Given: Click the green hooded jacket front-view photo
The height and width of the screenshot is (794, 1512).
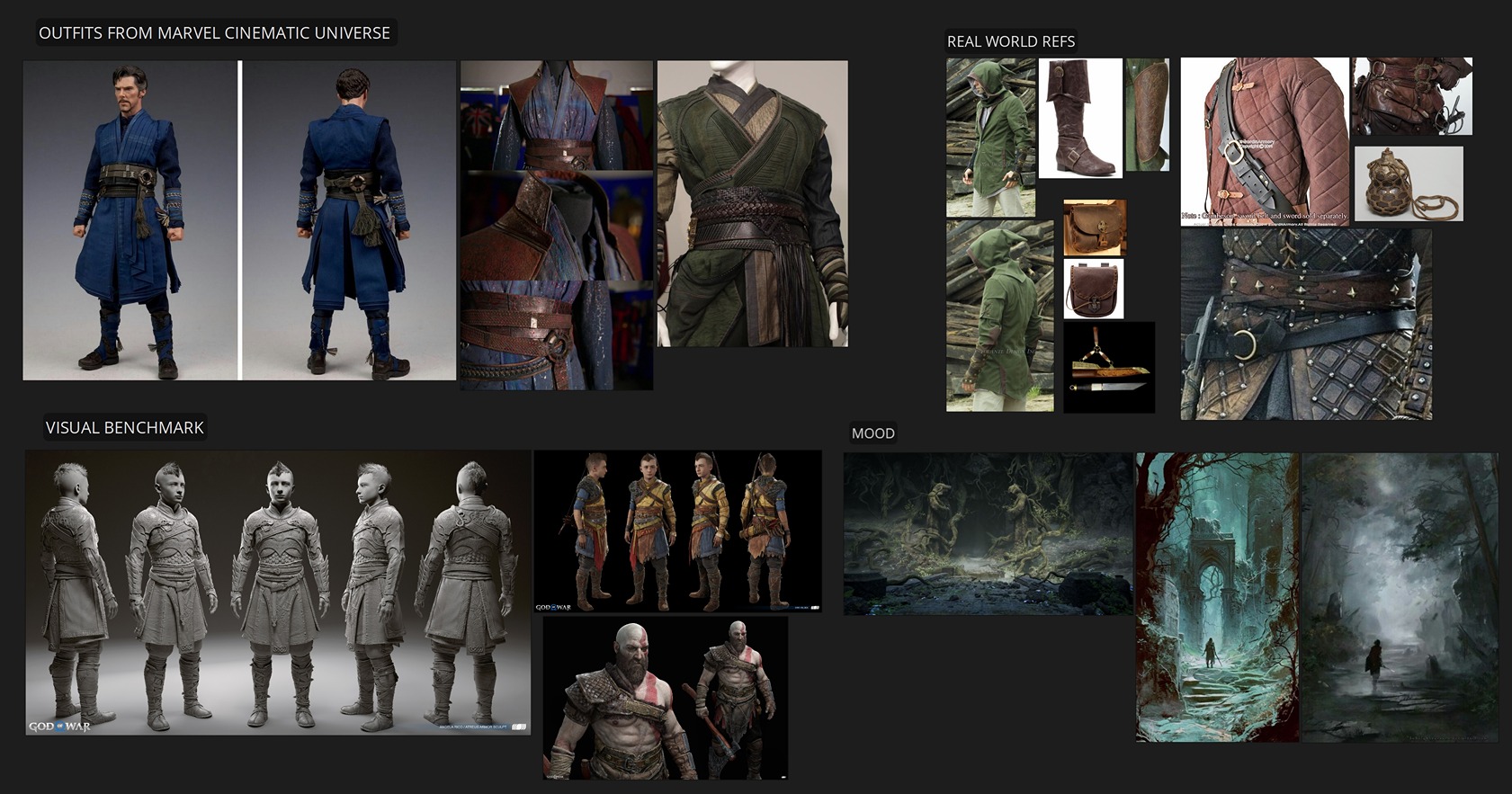Looking at the screenshot, I should [990, 138].
